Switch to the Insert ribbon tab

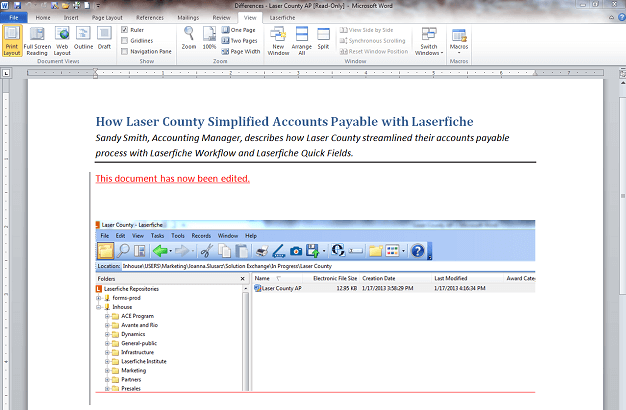tap(71, 18)
